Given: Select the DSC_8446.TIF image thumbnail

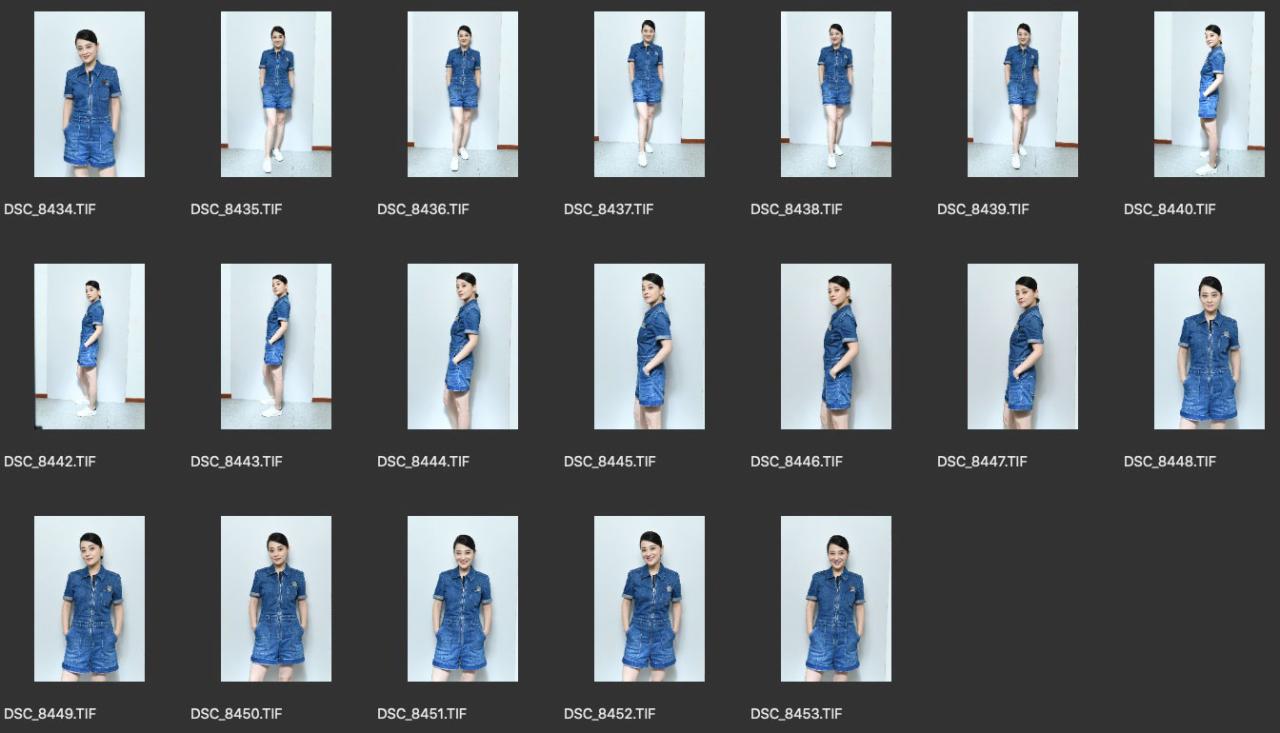Looking at the screenshot, I should click(836, 346).
